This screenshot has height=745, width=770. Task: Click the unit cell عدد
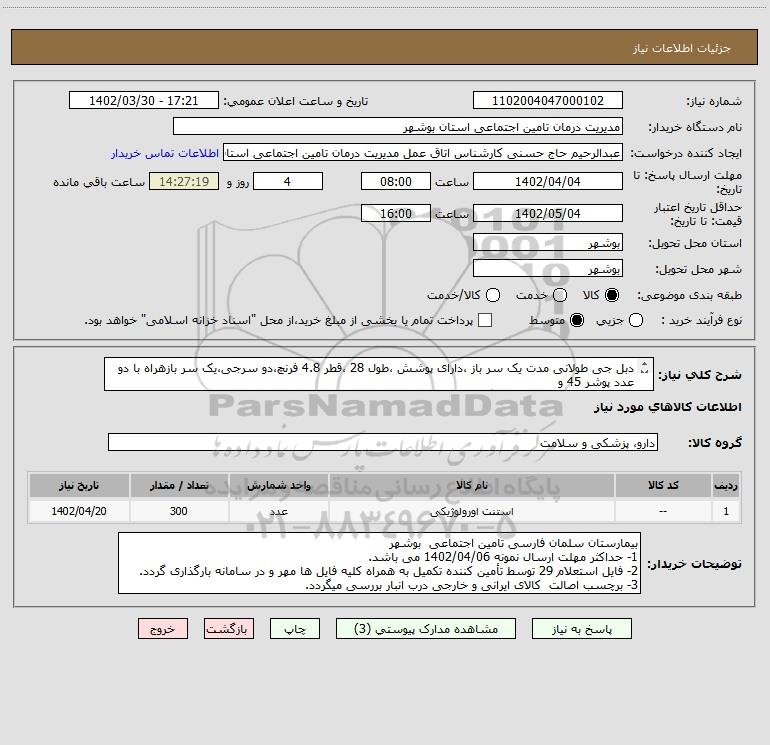coord(278,511)
